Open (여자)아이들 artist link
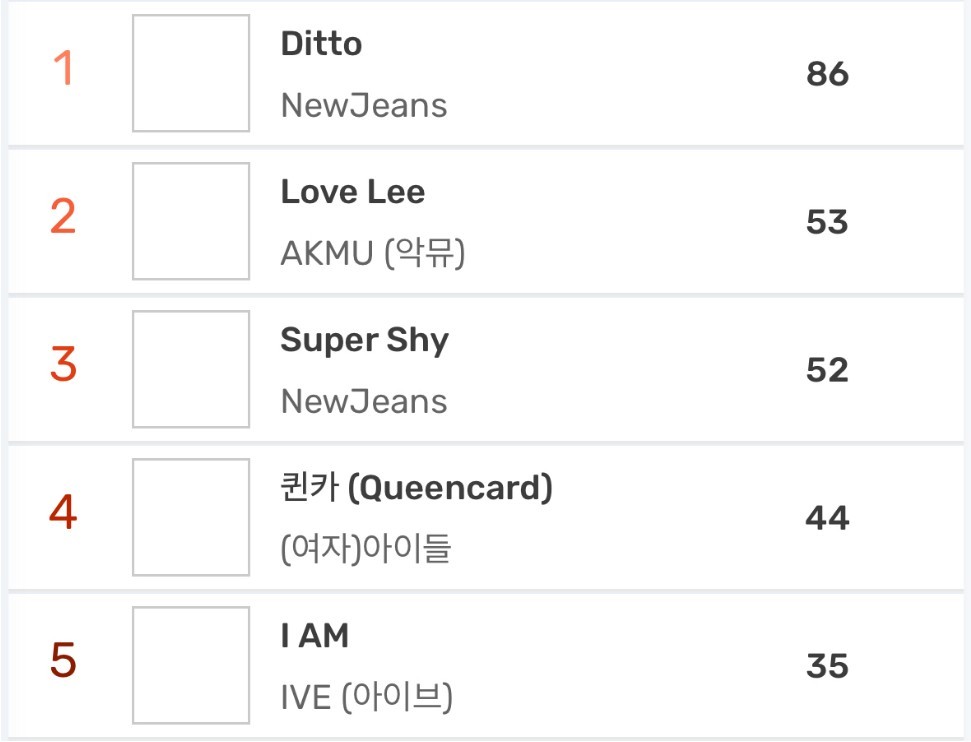This screenshot has height=742, width=971. click(x=366, y=549)
